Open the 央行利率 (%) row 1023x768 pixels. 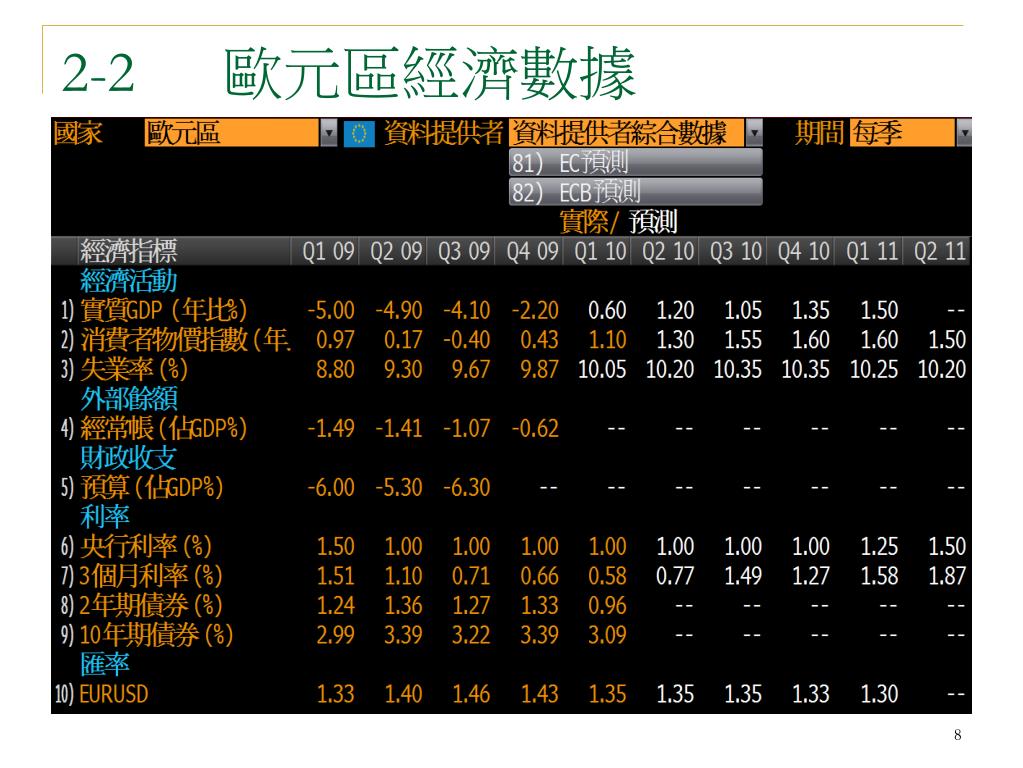tap(512, 545)
